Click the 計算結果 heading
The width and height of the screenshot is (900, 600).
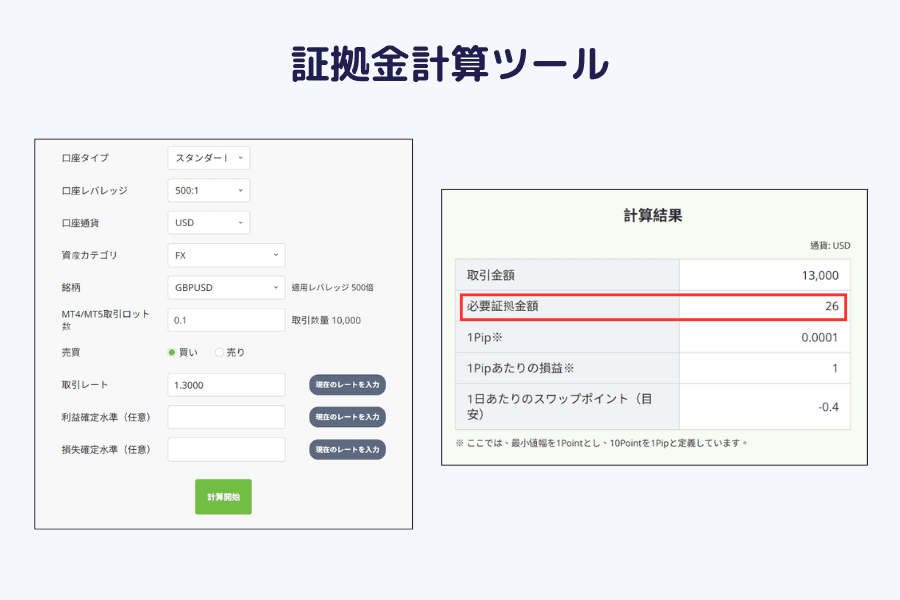click(653, 216)
